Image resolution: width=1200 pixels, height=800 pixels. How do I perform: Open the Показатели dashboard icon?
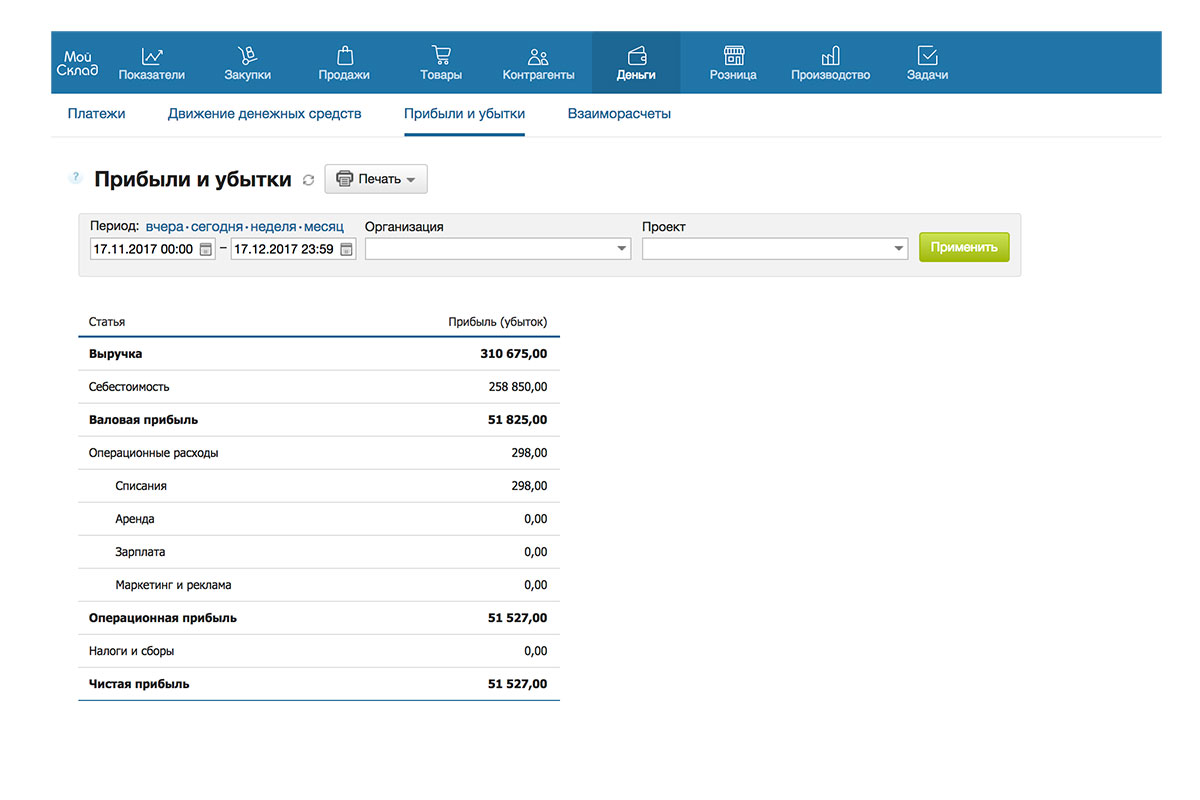pyautogui.click(x=152, y=56)
